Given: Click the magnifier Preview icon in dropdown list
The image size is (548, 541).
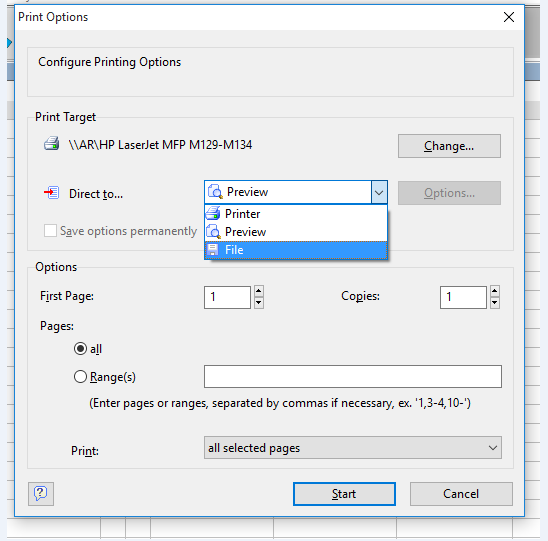Looking at the screenshot, I should (213, 231).
